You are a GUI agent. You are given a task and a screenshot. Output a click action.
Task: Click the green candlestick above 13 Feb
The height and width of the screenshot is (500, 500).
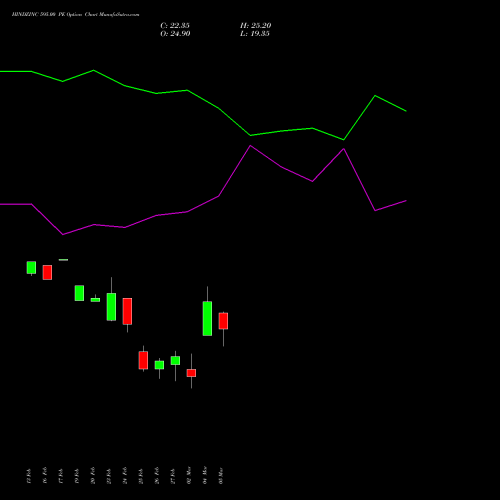tap(31, 268)
